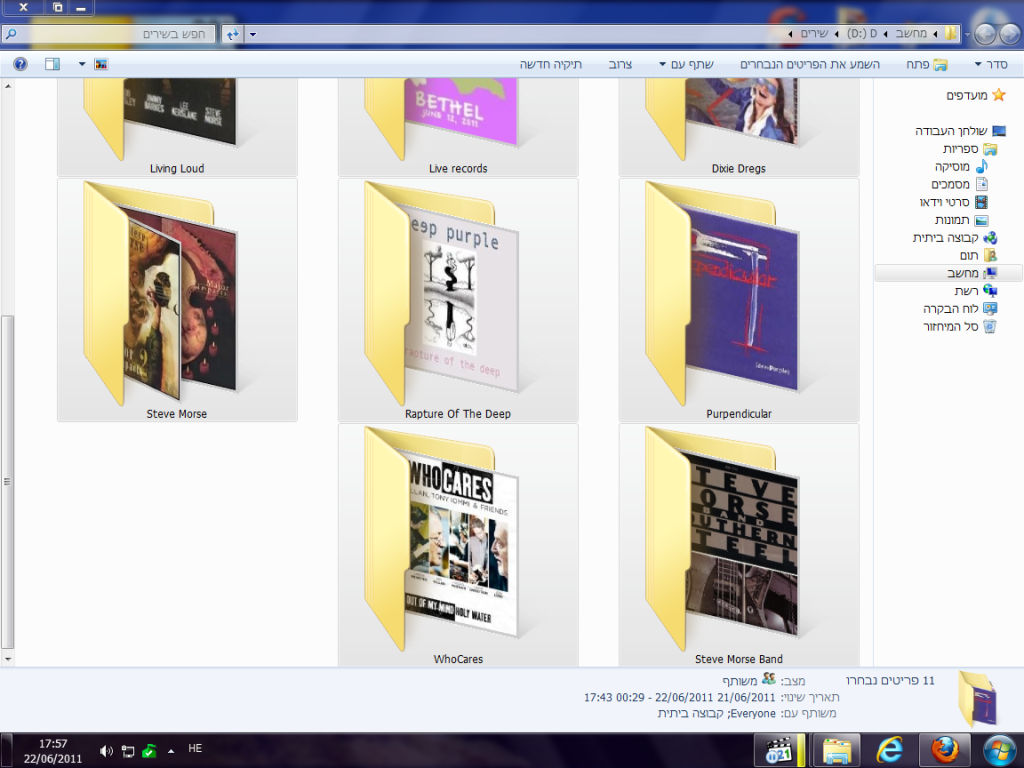Click the volume speaker tray icon
Screen dimensions: 1024x768
point(106,751)
